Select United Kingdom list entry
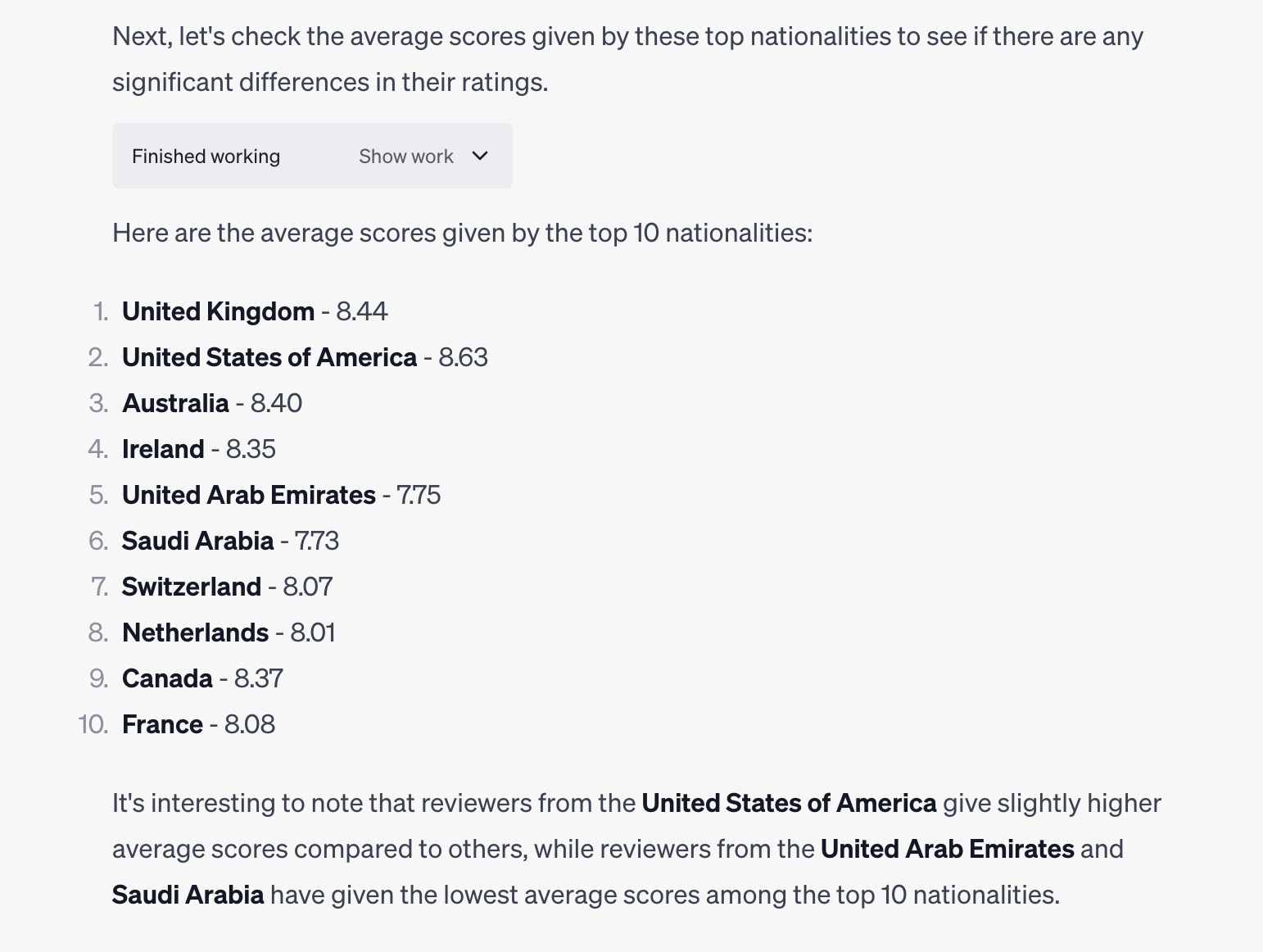 point(255,311)
